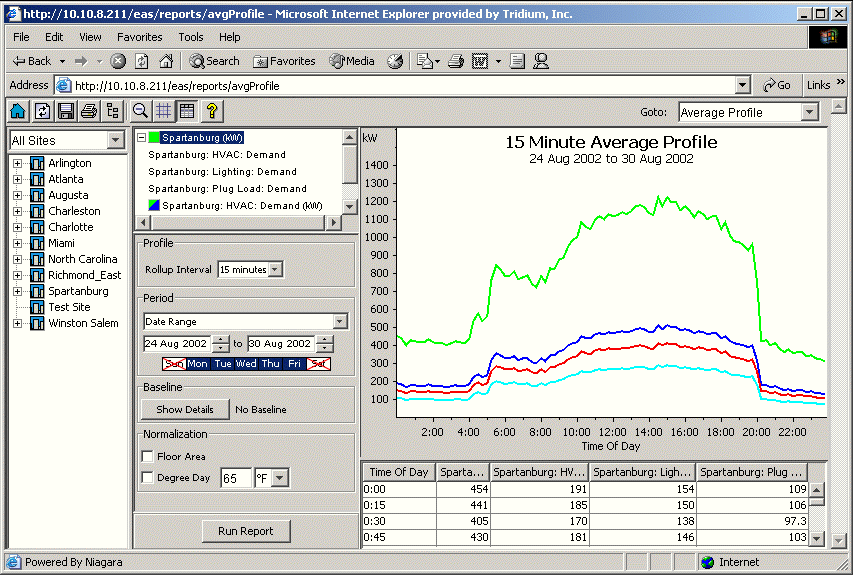
Task: Click the Home icon in the report toolbar
Action: 18,111
